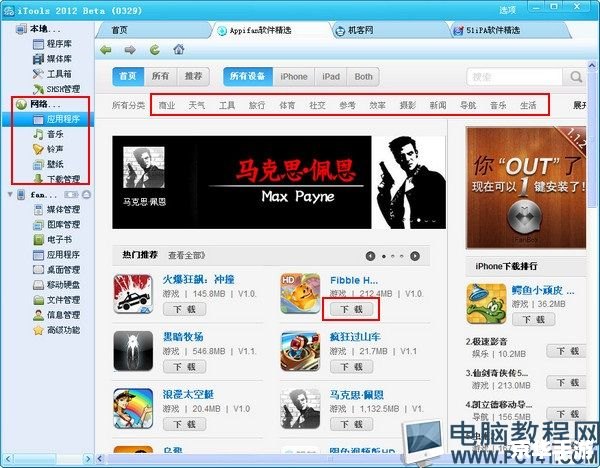Filter apps by iPhone
The width and height of the screenshot is (600, 468).
(293, 77)
